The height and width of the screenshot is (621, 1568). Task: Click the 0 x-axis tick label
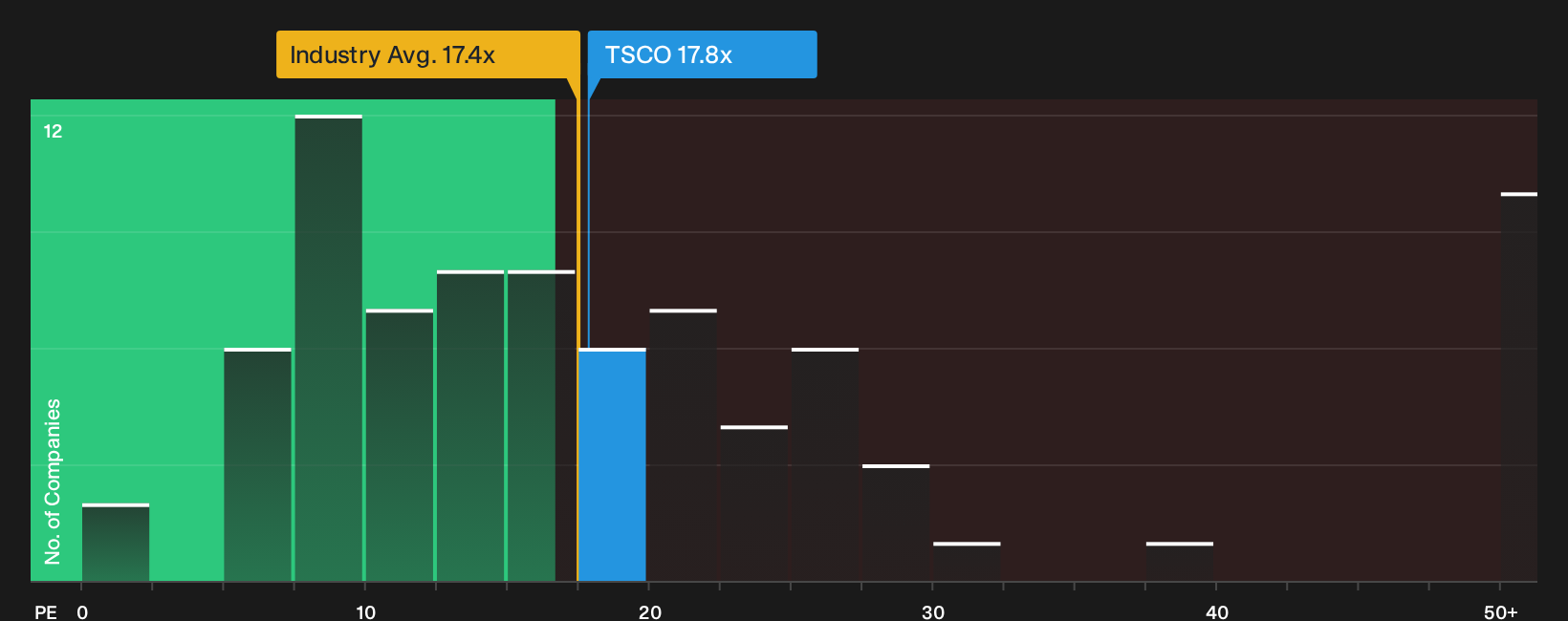pos(82,612)
